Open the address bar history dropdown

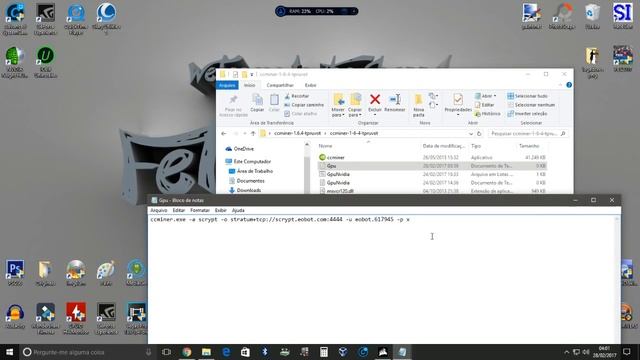pyautogui.click(x=471, y=133)
